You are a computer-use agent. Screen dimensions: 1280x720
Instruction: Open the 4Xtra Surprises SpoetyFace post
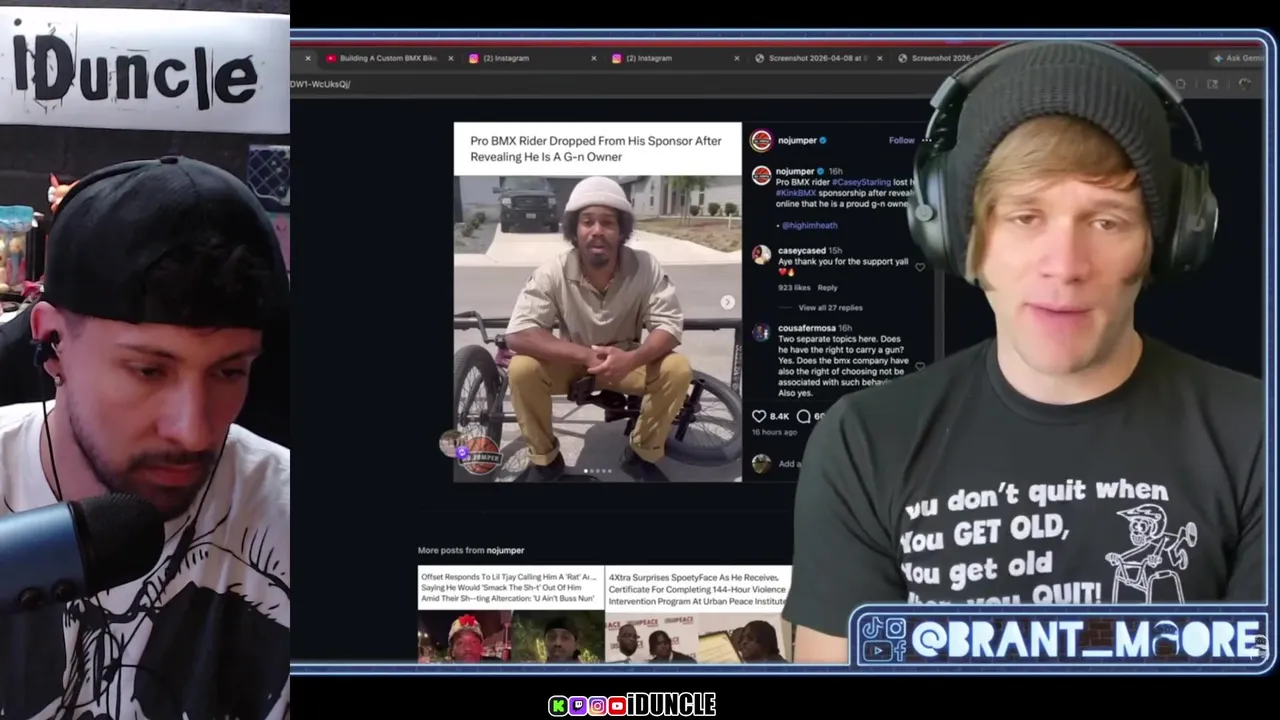(x=698, y=613)
